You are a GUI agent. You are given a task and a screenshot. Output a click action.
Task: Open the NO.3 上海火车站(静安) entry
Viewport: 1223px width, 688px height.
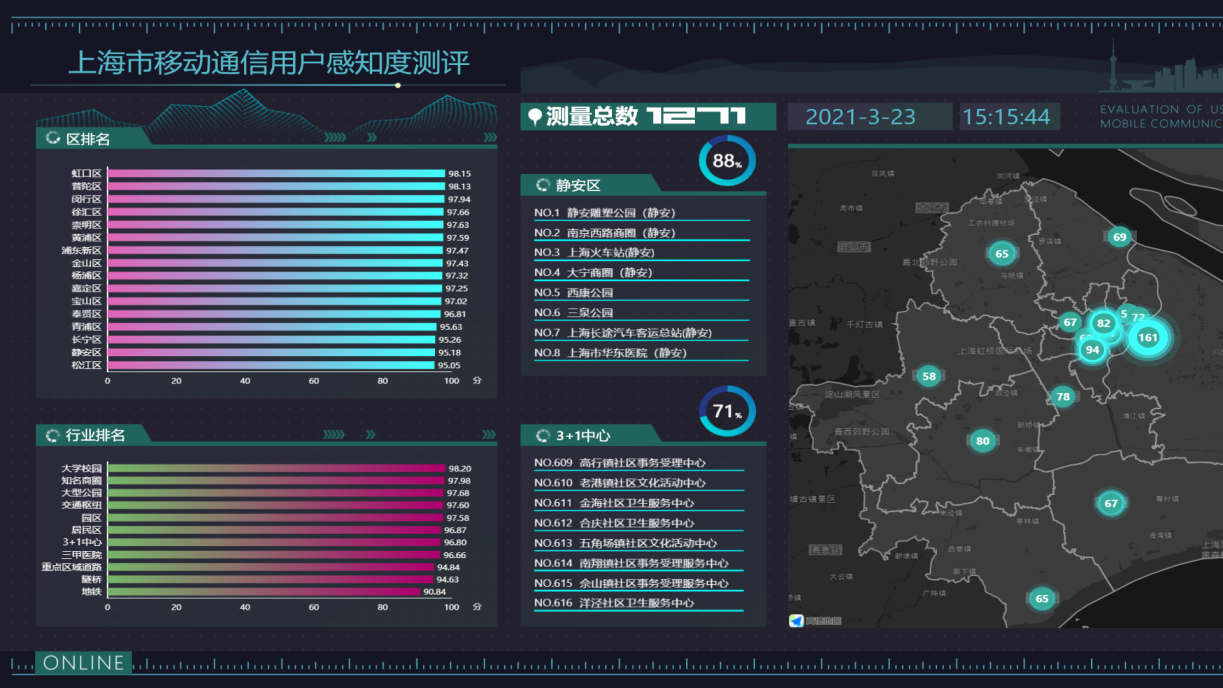click(610, 252)
